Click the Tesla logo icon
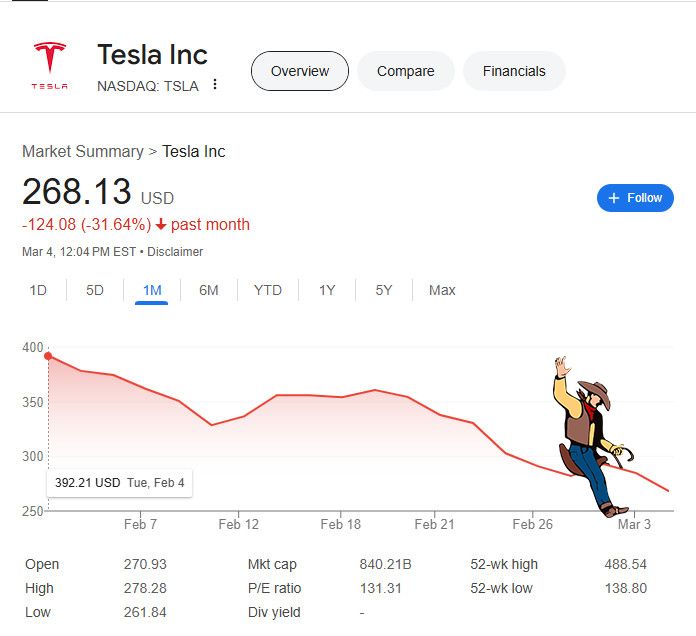Image resolution: width=696 pixels, height=636 pixels. coord(50,65)
